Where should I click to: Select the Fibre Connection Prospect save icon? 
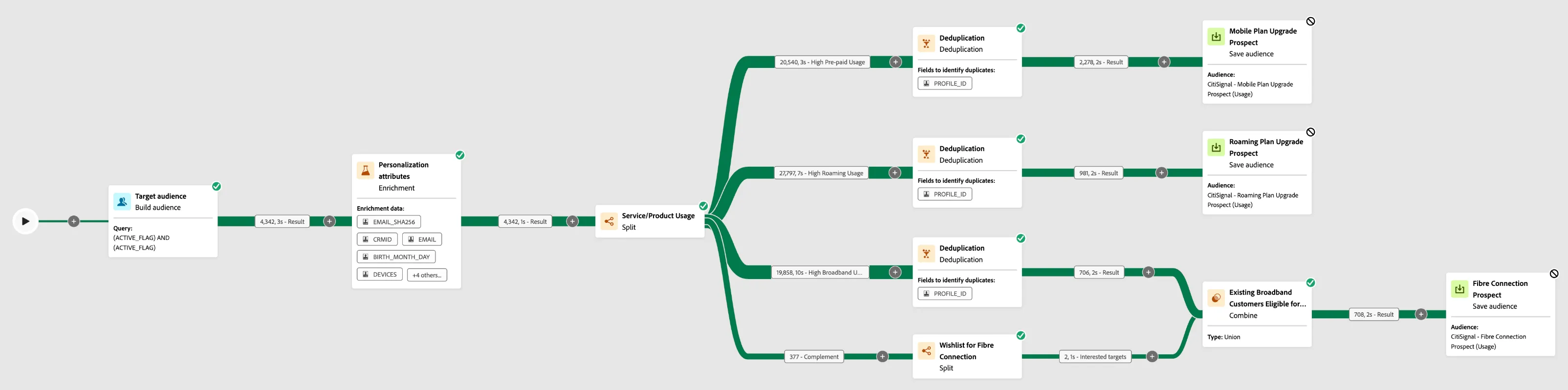(x=1459, y=289)
